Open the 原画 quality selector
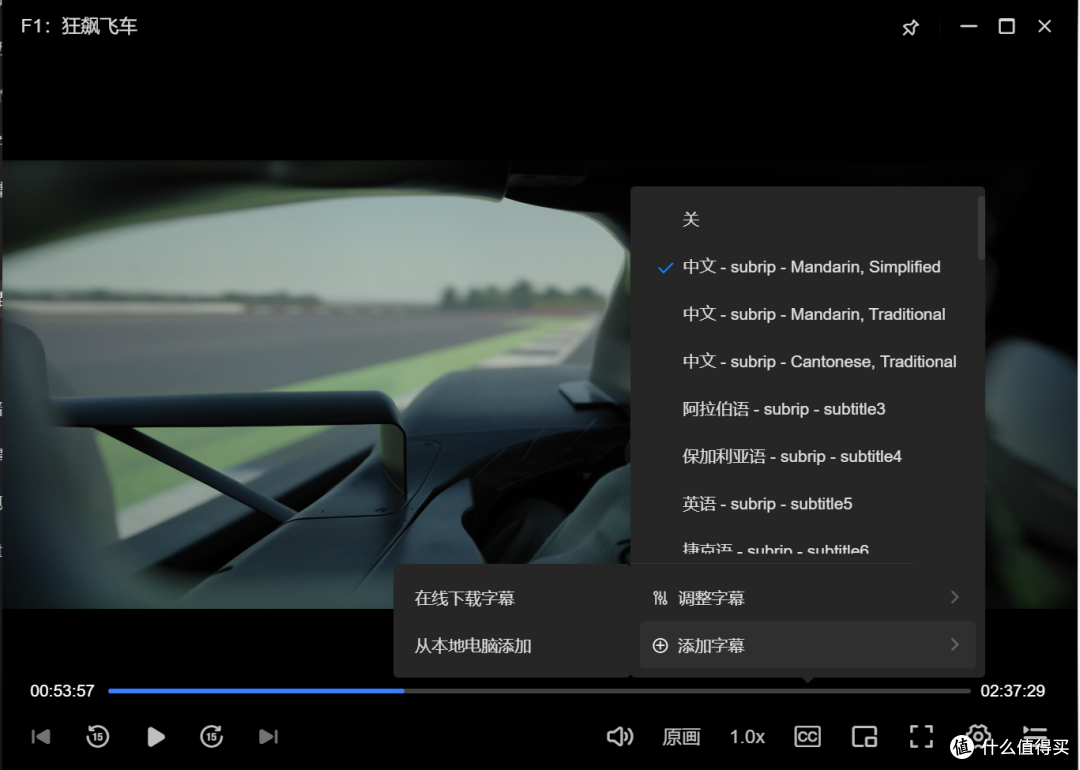 coord(681,737)
